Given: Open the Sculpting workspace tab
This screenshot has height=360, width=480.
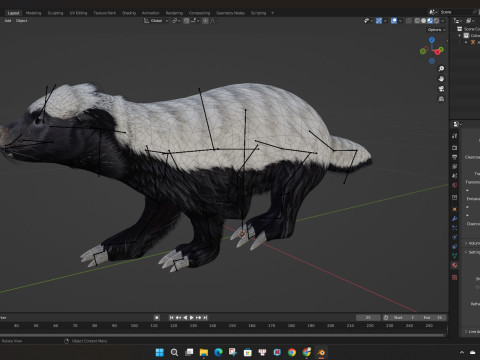Looking at the screenshot, I should 55,13.
